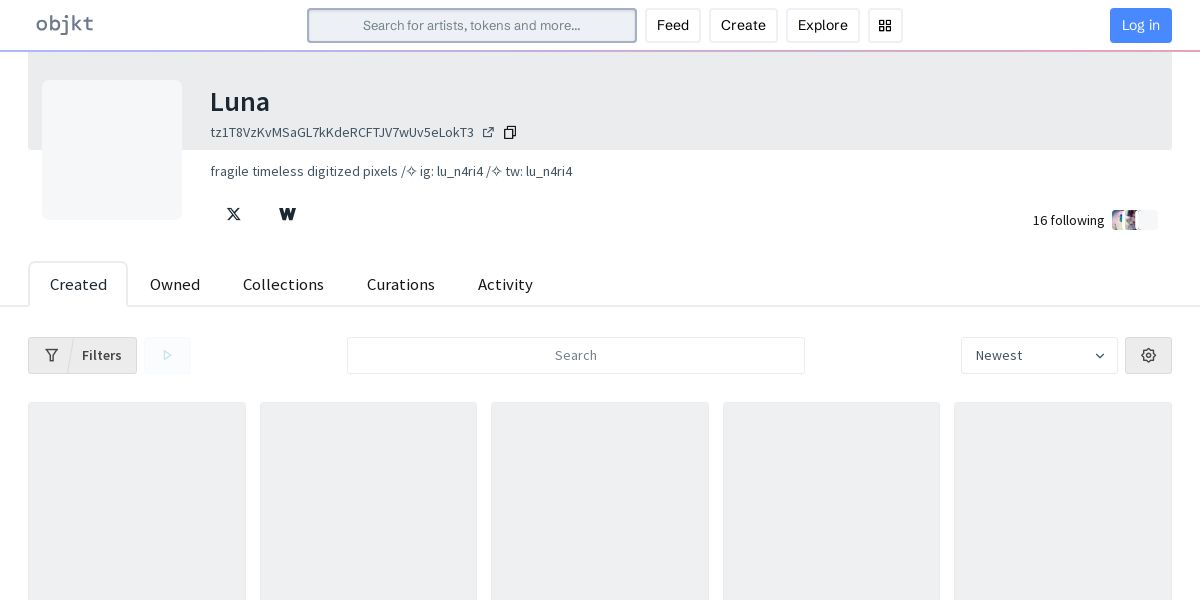Screen dimensions: 1200x600
Task: Click the Luna profile name heading
Action: pos(240,102)
